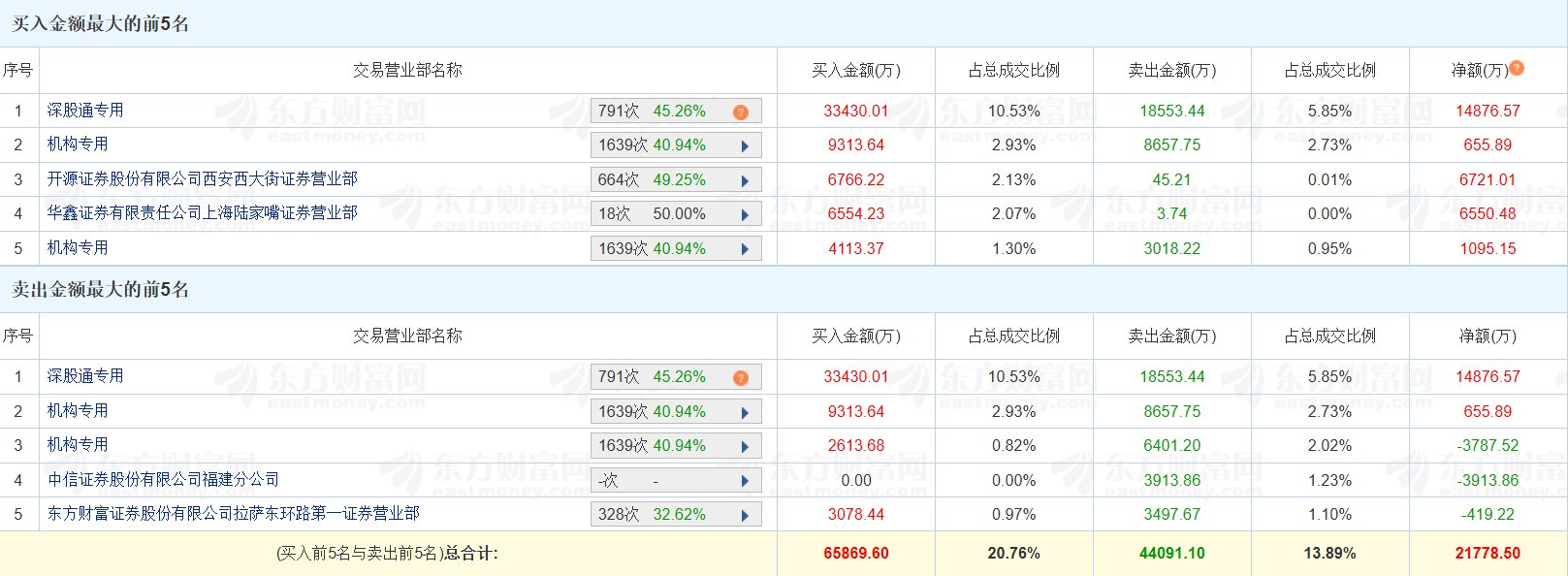
Task: Open 华鑫证券上海陆家嘴证券营业部 link
Action: [x=202, y=213]
